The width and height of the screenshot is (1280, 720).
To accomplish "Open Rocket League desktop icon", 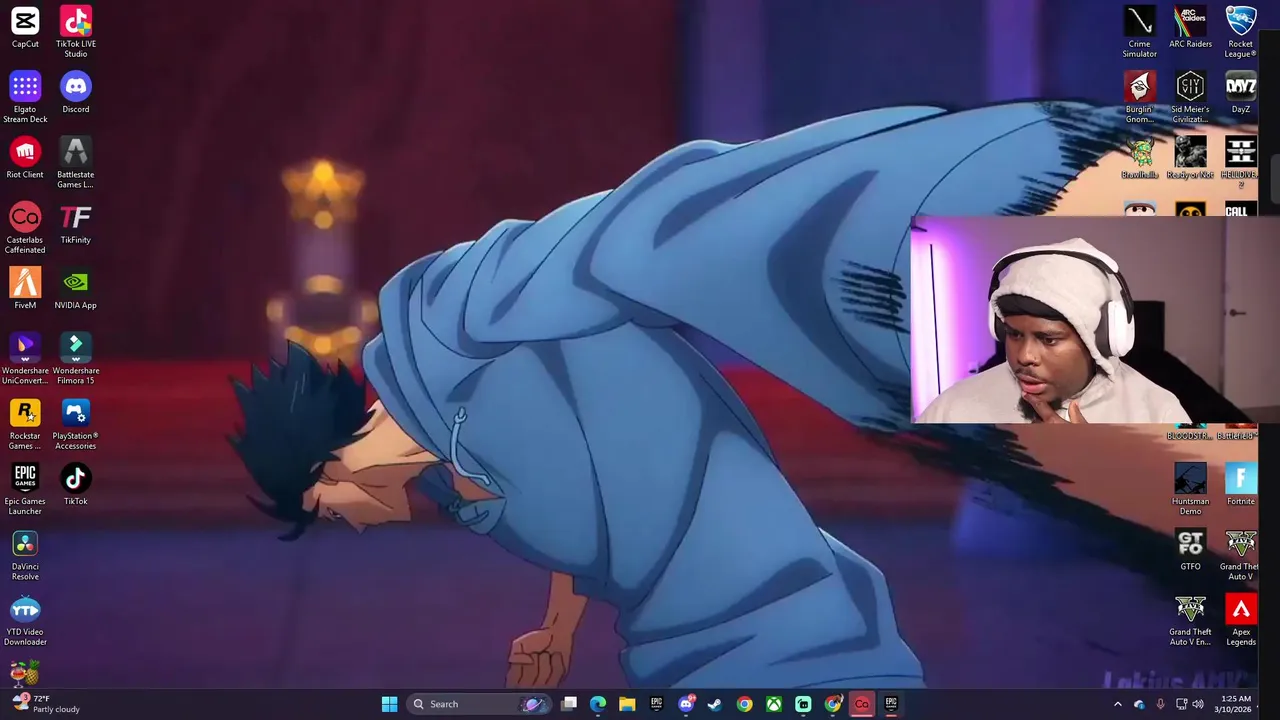I will (x=1241, y=31).
